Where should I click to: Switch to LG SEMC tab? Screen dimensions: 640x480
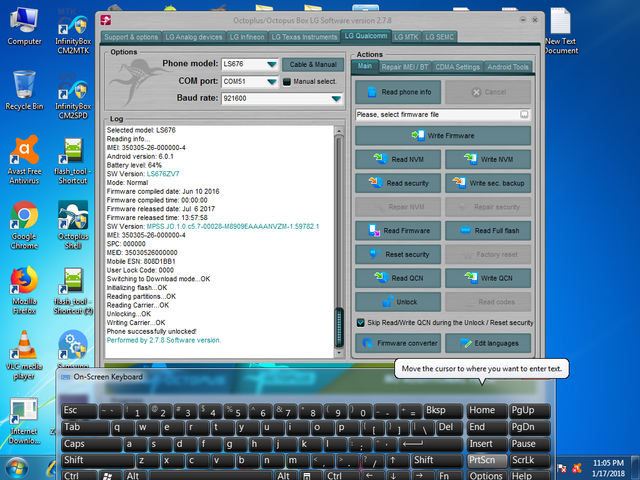click(x=440, y=37)
